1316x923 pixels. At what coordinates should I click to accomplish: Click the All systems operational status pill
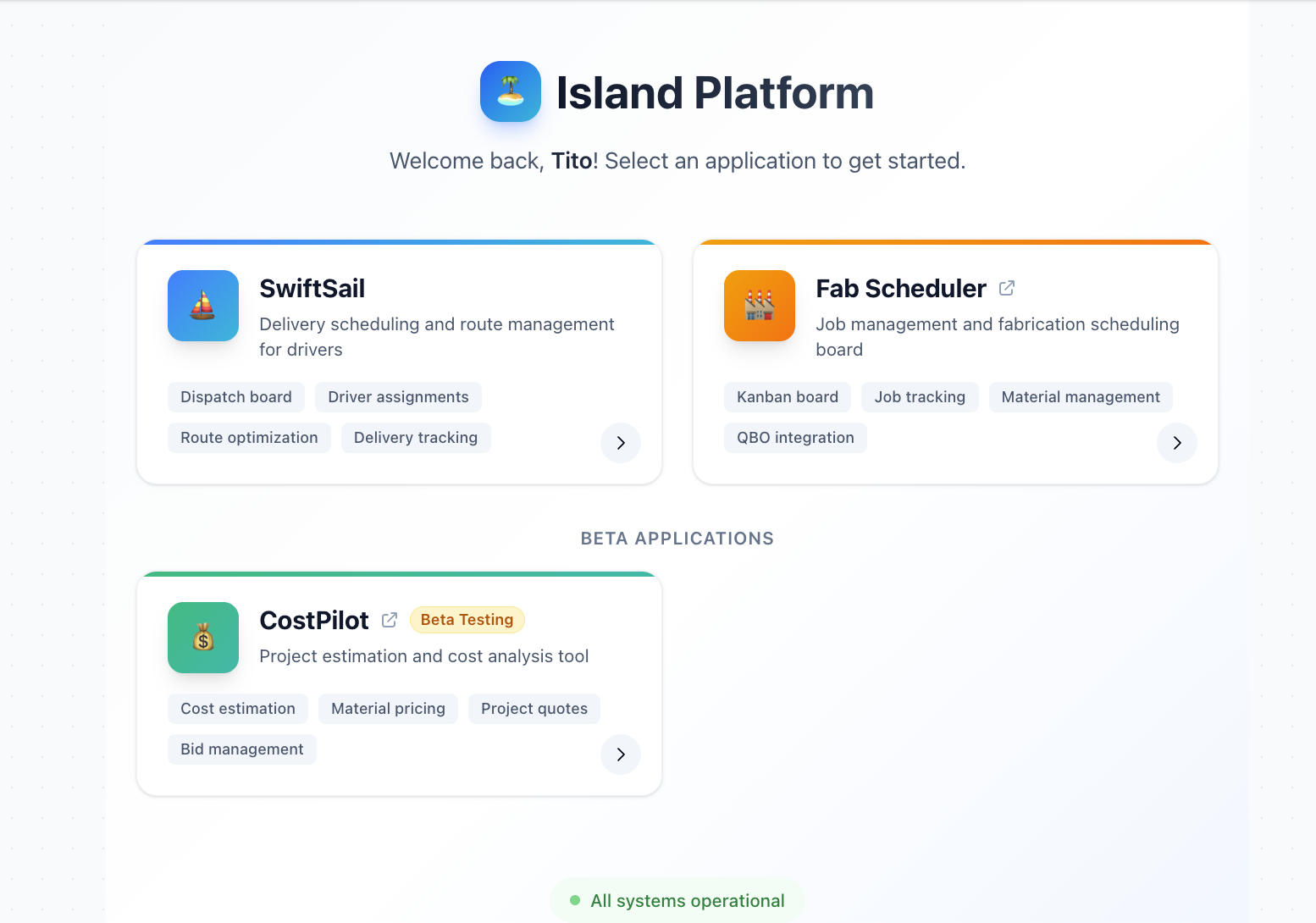click(677, 901)
